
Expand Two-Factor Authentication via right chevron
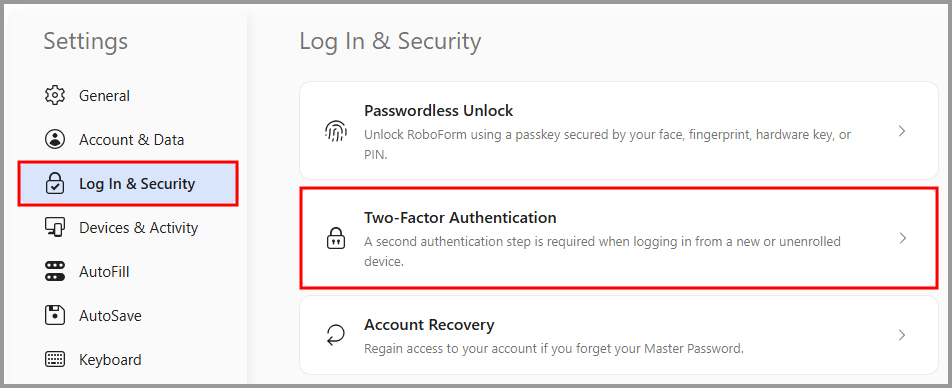pos(902,238)
